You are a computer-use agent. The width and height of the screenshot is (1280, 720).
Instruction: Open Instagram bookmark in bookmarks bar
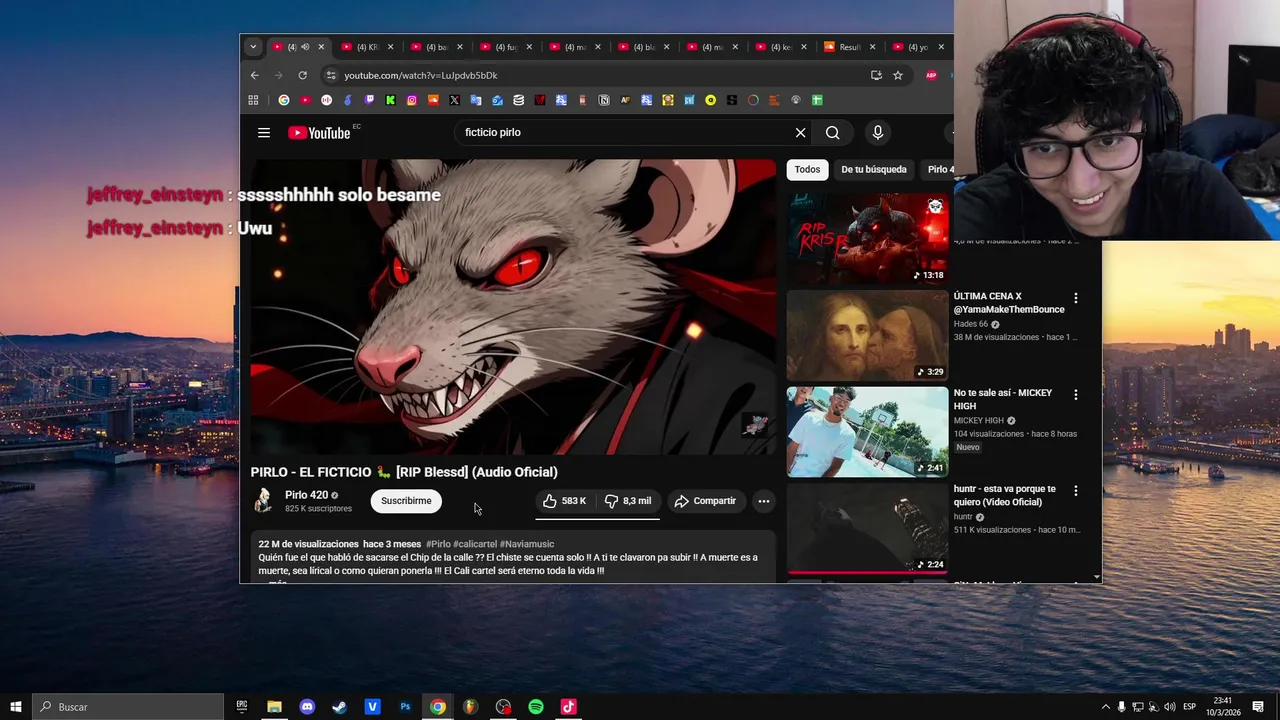(x=412, y=100)
